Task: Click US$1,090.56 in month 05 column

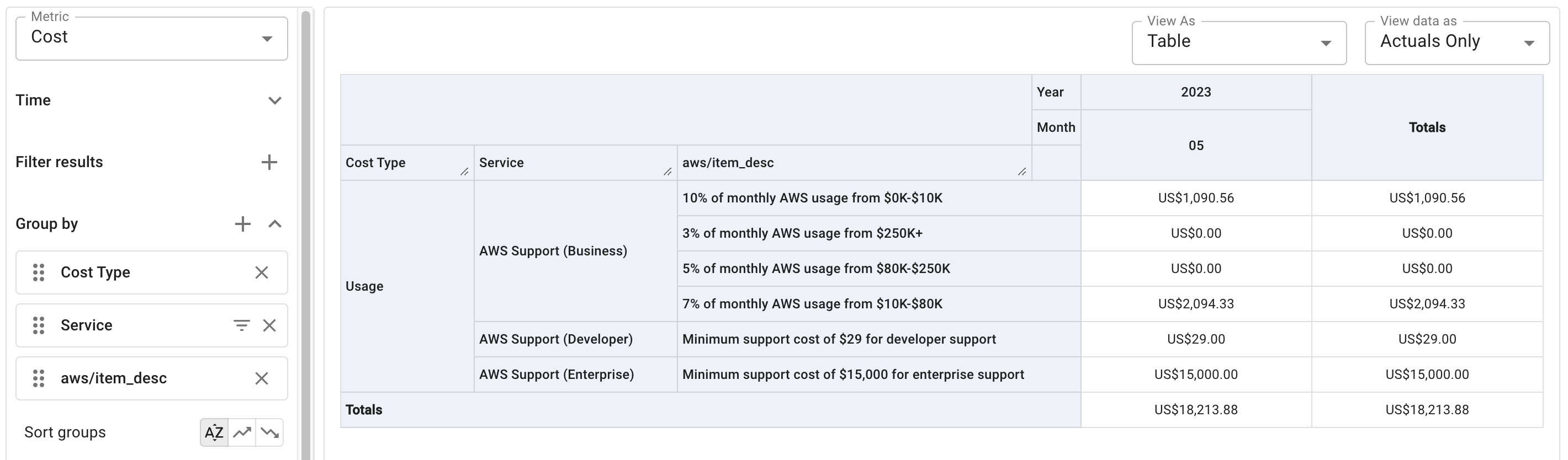Action: (x=1196, y=198)
